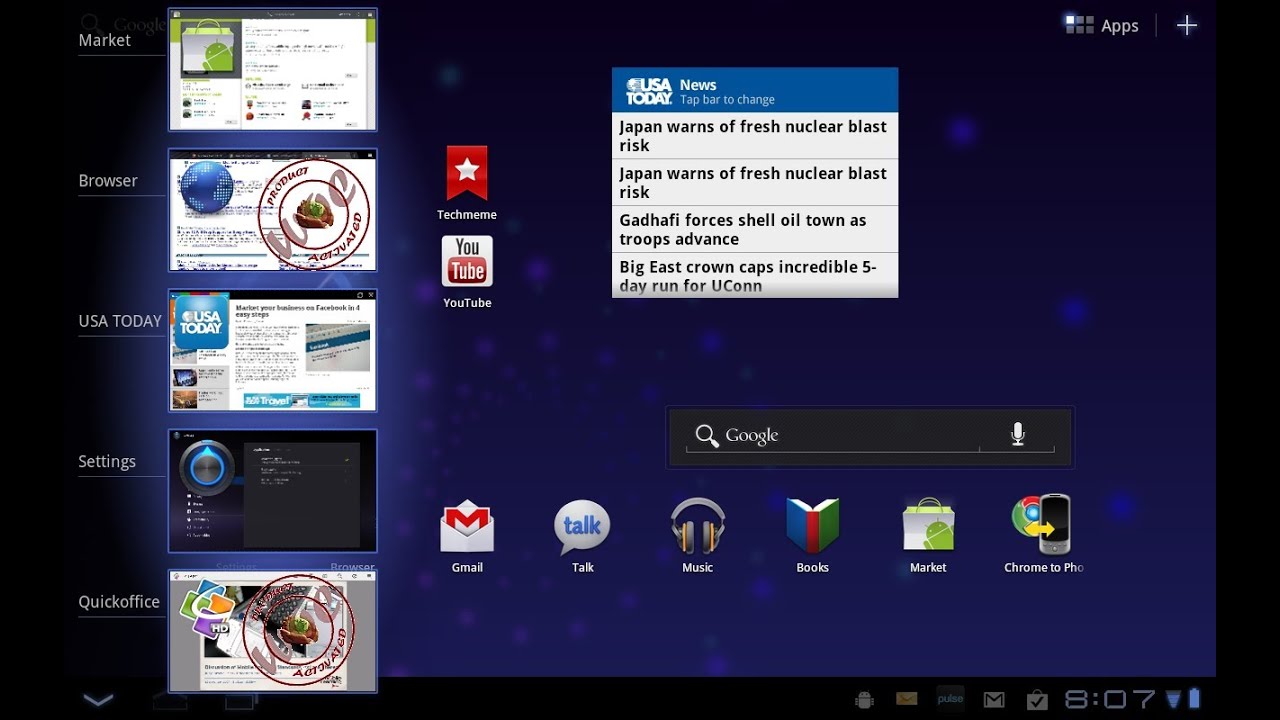Tap the USA TODAY logo in widget
The height and width of the screenshot is (720, 1280).
click(649, 91)
